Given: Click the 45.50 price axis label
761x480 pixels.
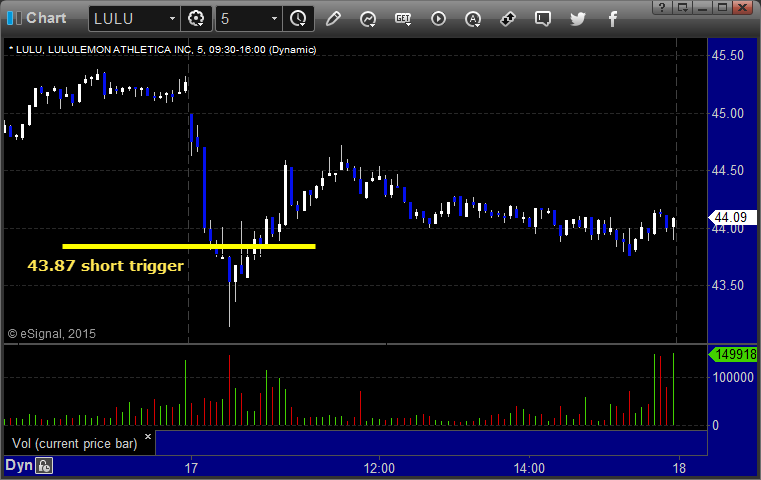Looking at the screenshot, I should point(728,55).
